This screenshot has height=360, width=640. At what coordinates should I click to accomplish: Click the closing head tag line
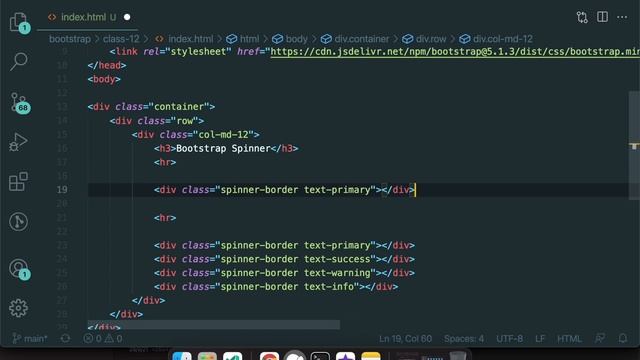point(107,65)
